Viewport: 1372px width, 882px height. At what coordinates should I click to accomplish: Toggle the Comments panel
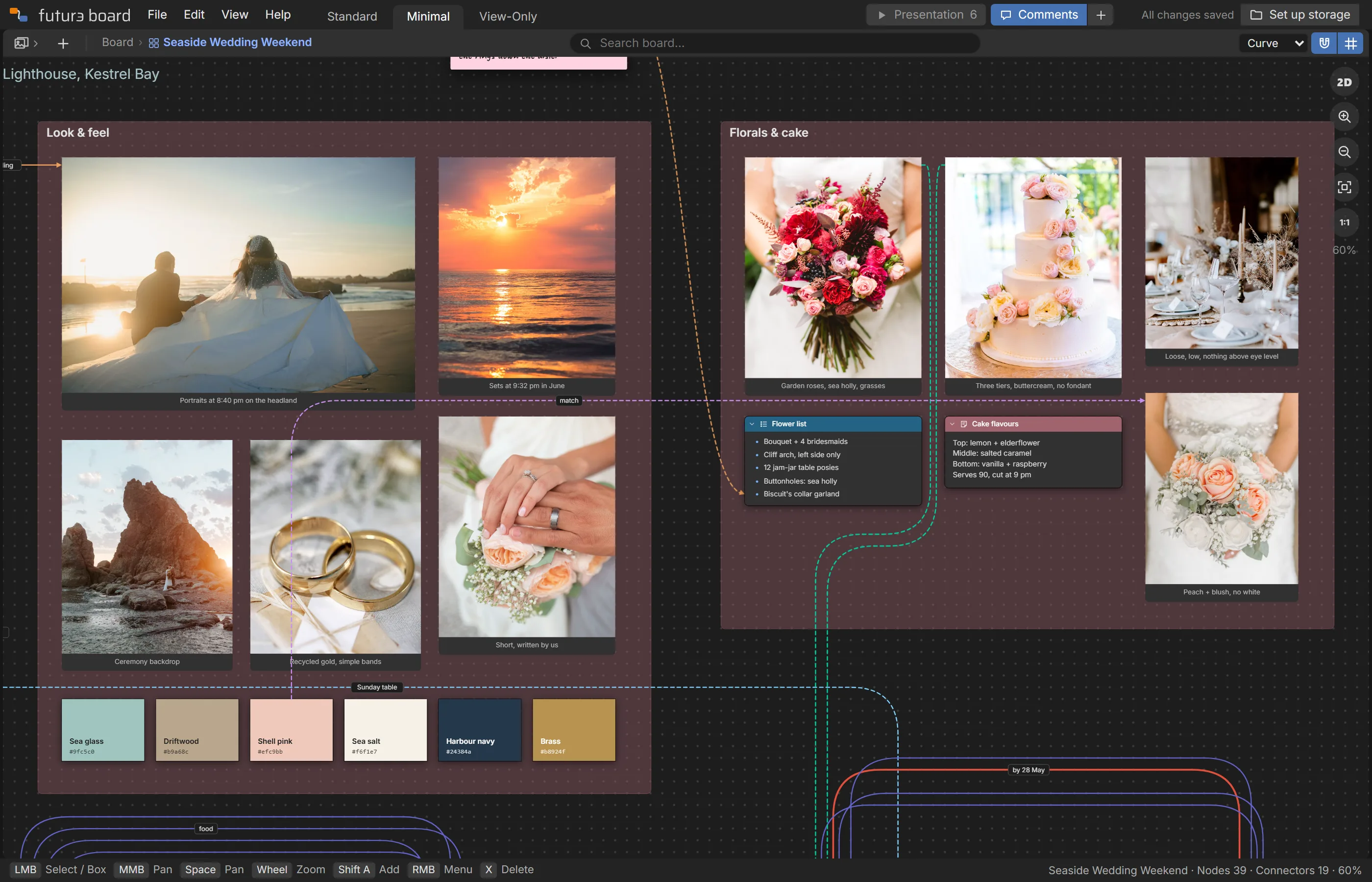coord(1038,15)
